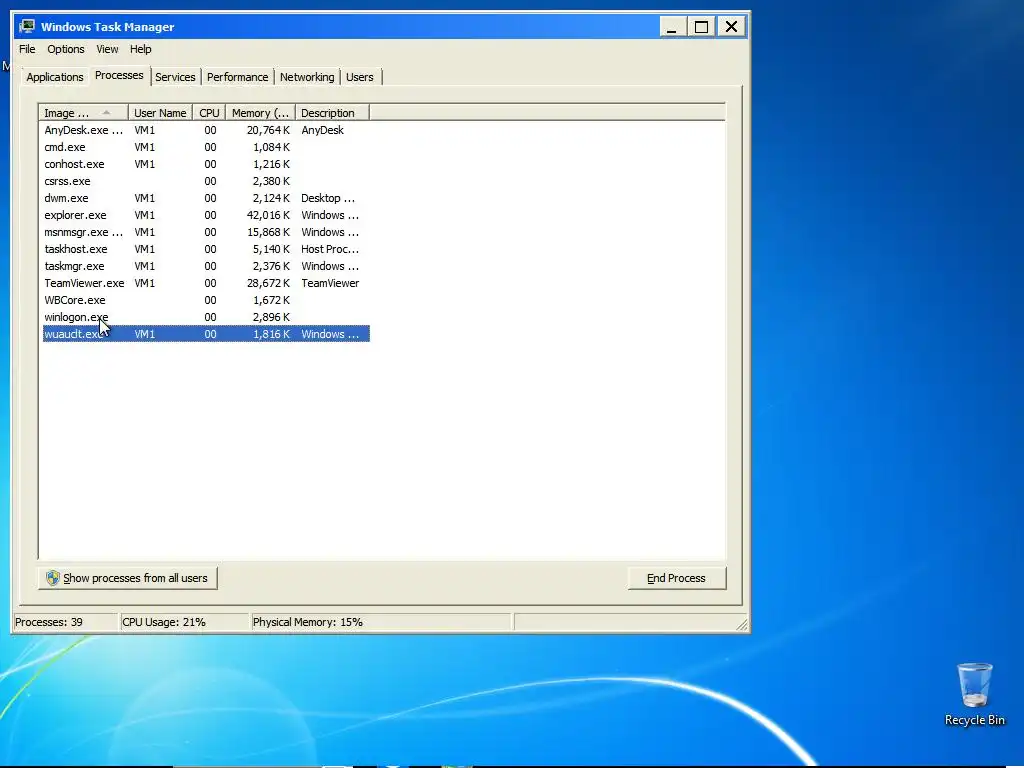Switch to the Applications tab

55,77
